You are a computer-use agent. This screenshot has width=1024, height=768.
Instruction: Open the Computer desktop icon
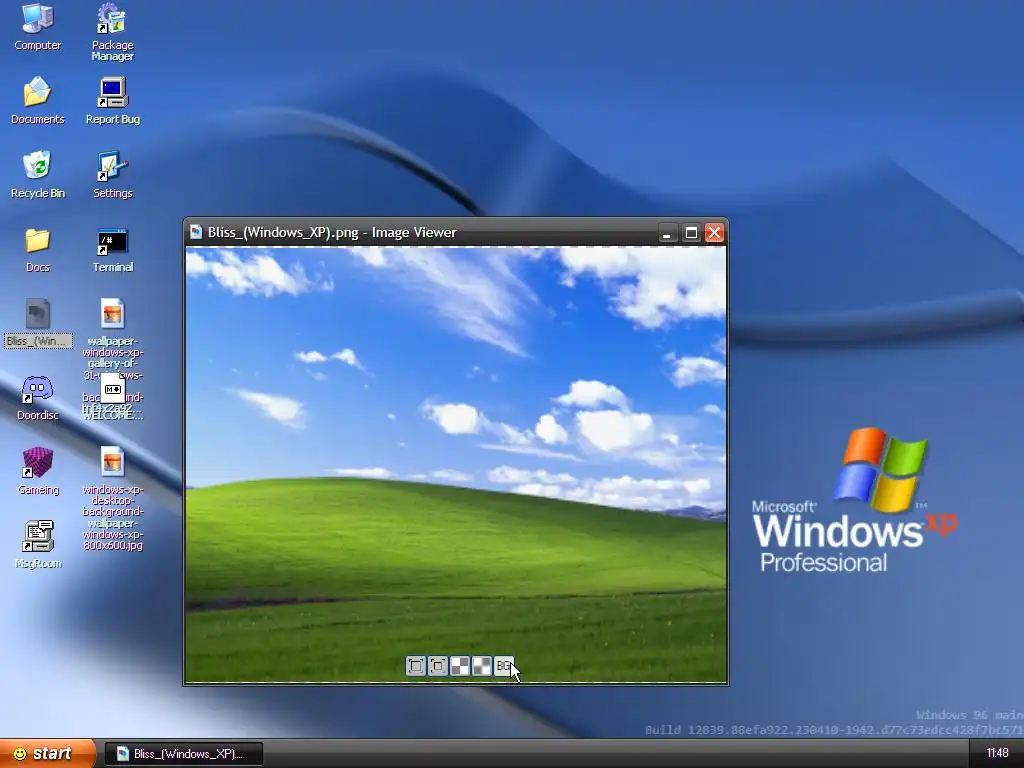pos(38,27)
